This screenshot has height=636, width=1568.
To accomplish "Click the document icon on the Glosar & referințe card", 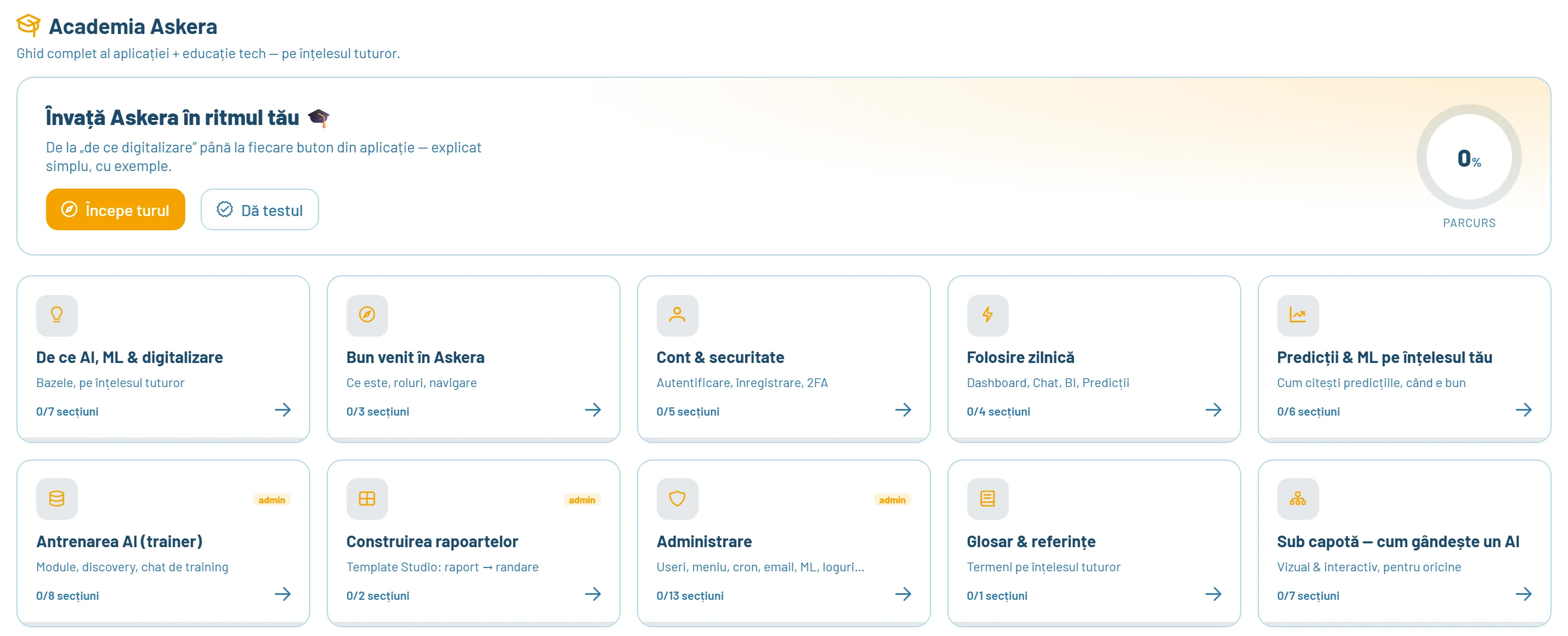I will 987,499.
